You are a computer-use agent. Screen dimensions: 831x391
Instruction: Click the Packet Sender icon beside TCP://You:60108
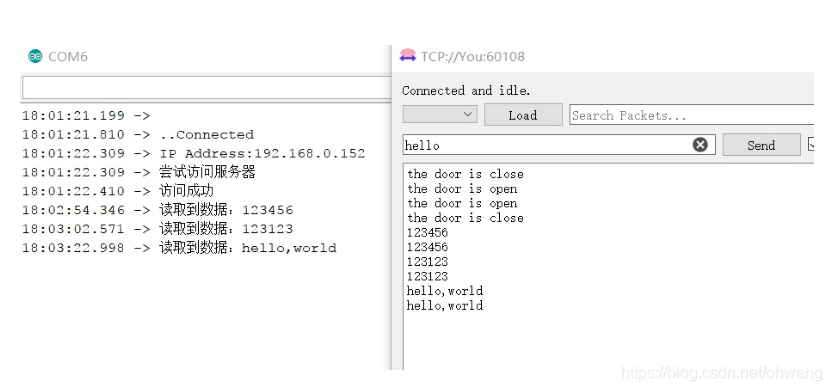click(x=408, y=56)
